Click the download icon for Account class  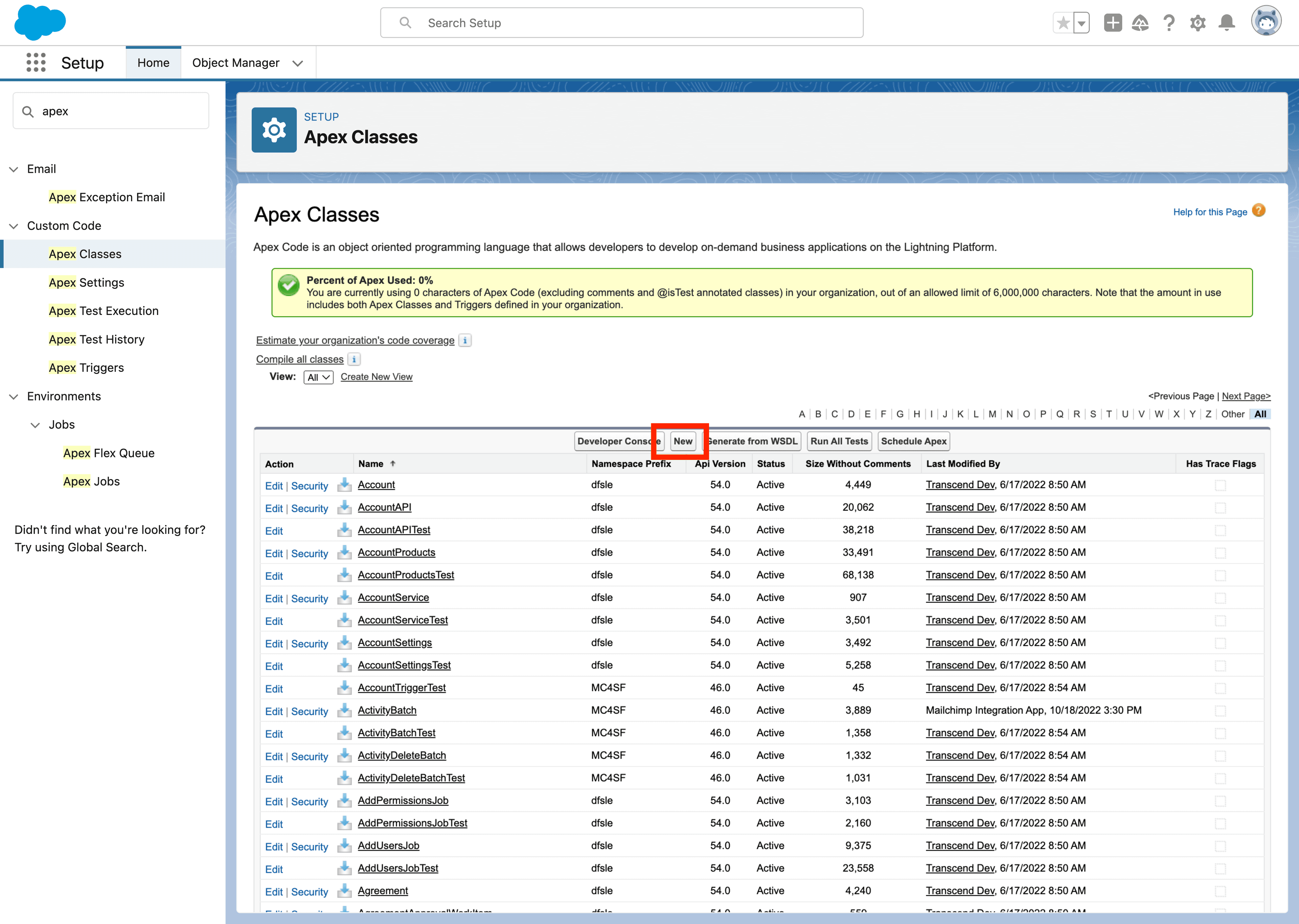coord(344,485)
